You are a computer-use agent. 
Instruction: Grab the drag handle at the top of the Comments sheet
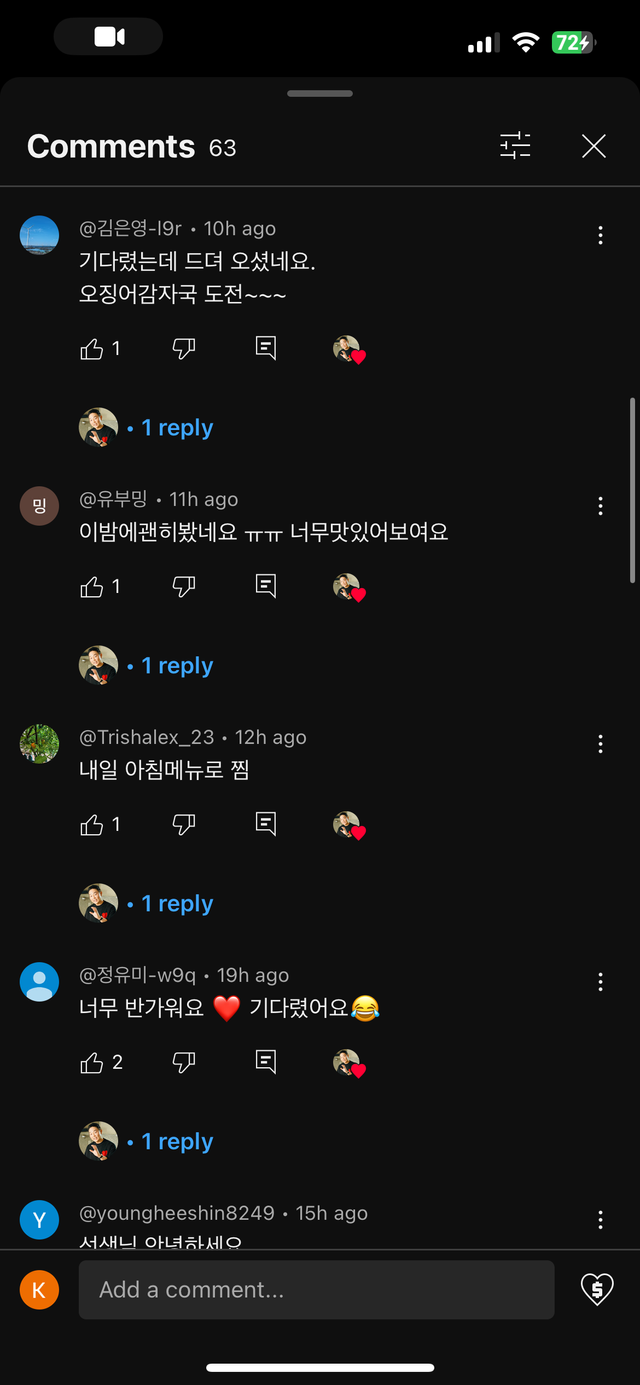(x=320, y=94)
